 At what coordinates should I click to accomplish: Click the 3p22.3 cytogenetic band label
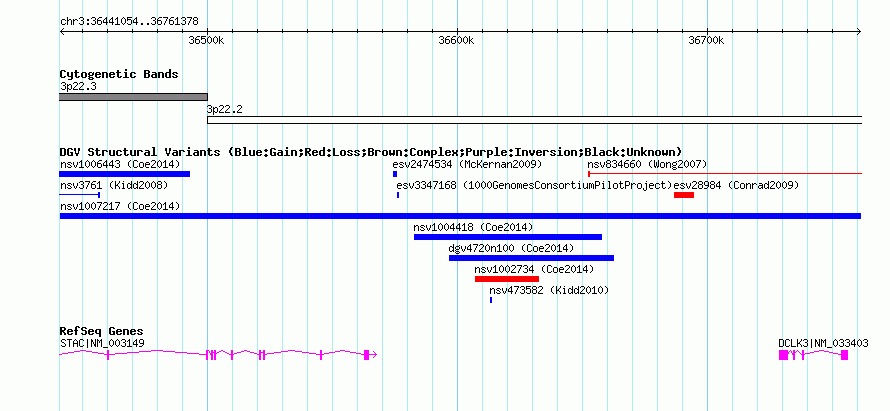(77, 87)
